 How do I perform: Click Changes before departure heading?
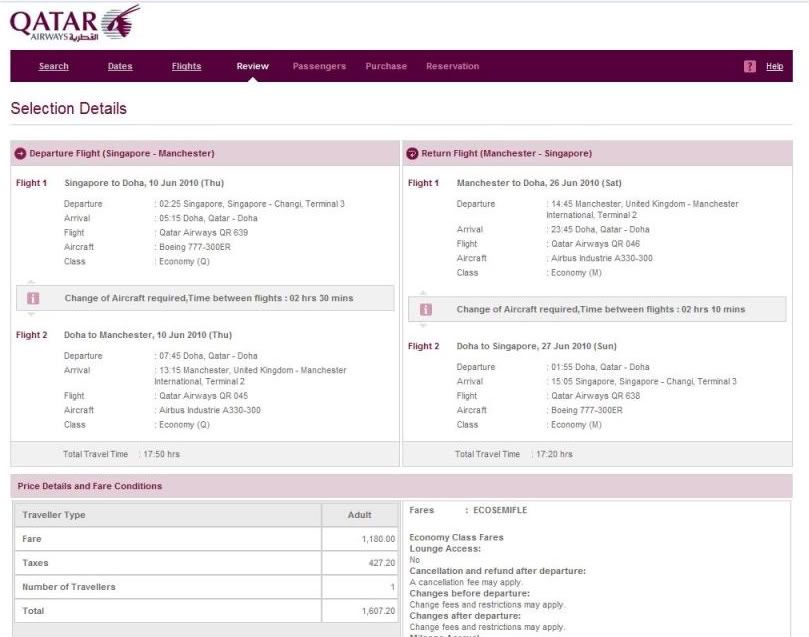click(x=470, y=594)
